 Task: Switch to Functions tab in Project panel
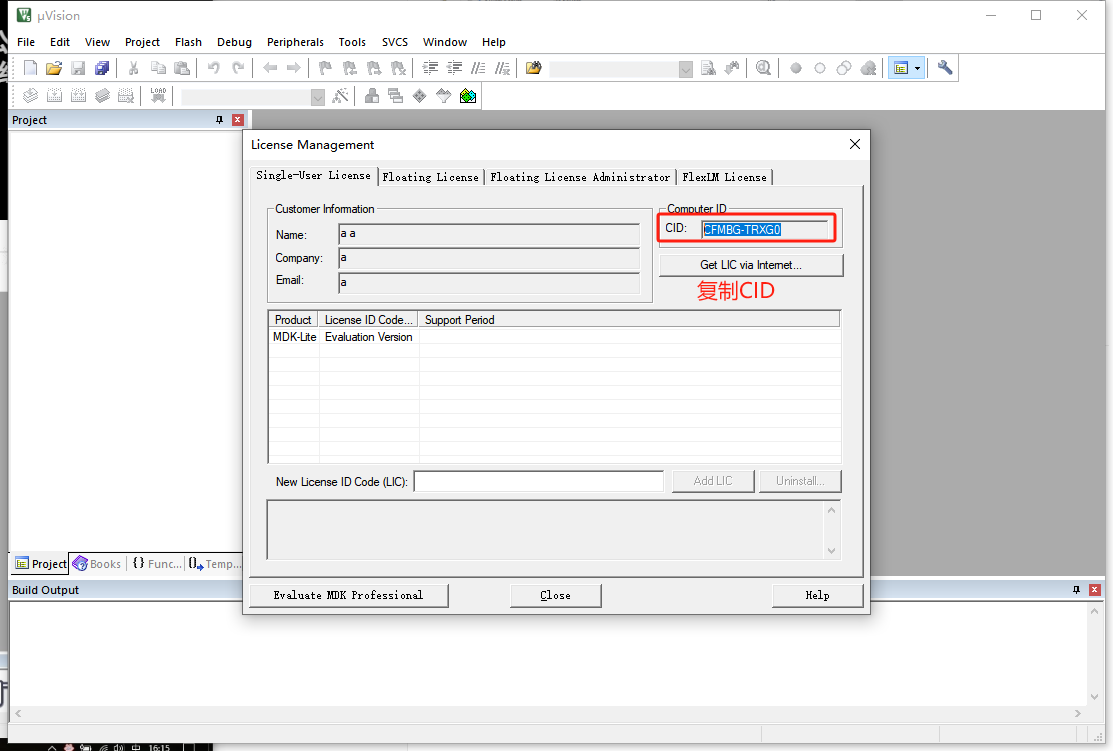[x=156, y=564]
